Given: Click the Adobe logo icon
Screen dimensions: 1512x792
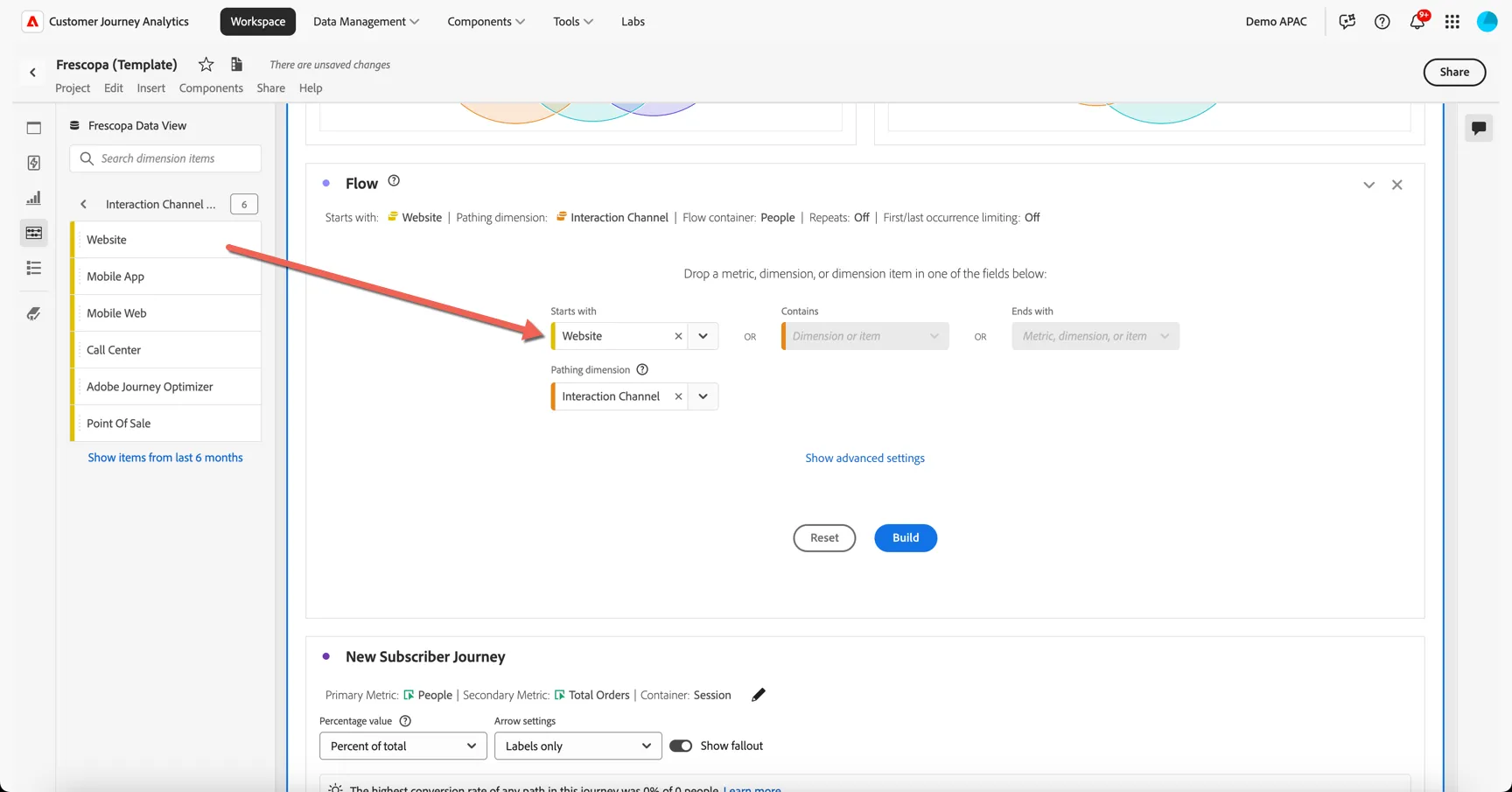Looking at the screenshot, I should [32, 22].
